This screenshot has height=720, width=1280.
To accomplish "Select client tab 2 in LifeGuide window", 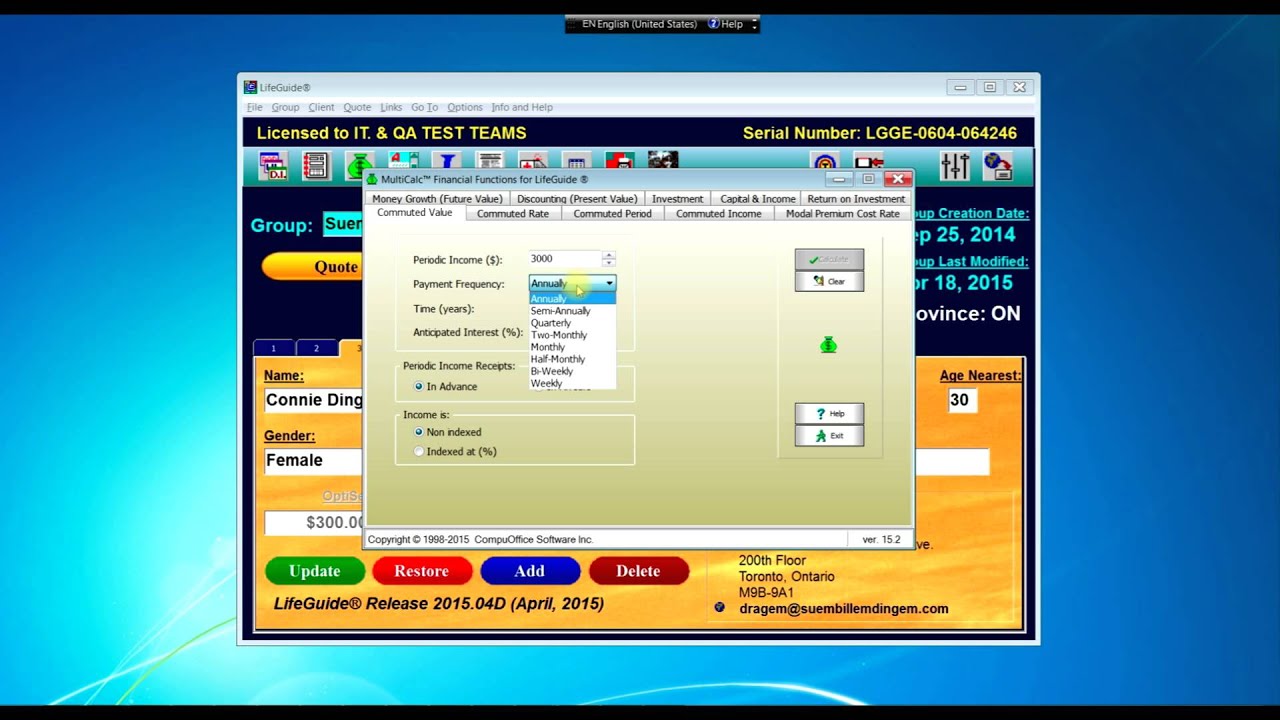I will click(x=316, y=348).
